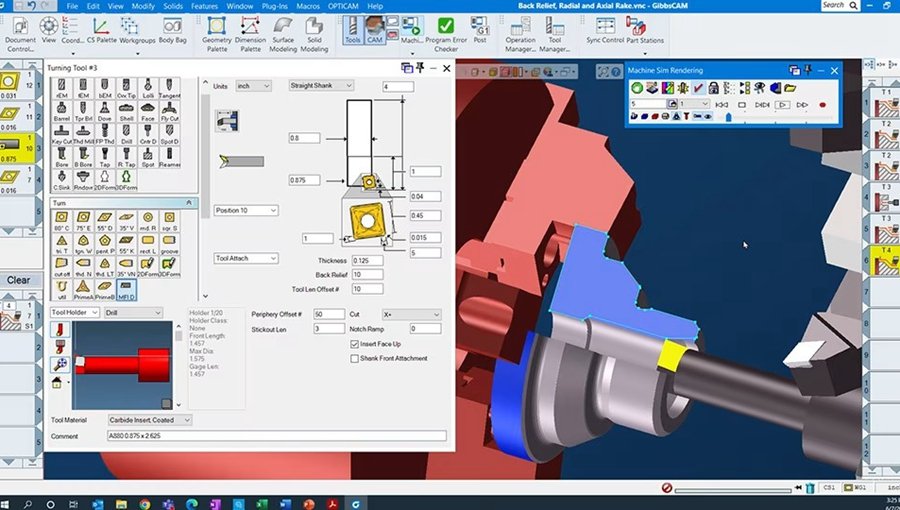Image resolution: width=900 pixels, height=510 pixels.
Task: Click the Back Relief input field
Action: (x=367, y=275)
